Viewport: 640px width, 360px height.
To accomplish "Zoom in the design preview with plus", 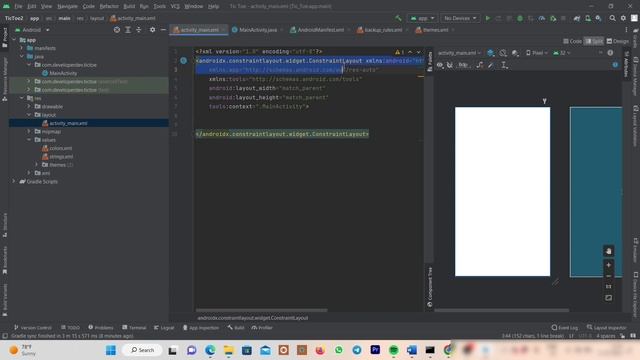I will pos(608,265).
